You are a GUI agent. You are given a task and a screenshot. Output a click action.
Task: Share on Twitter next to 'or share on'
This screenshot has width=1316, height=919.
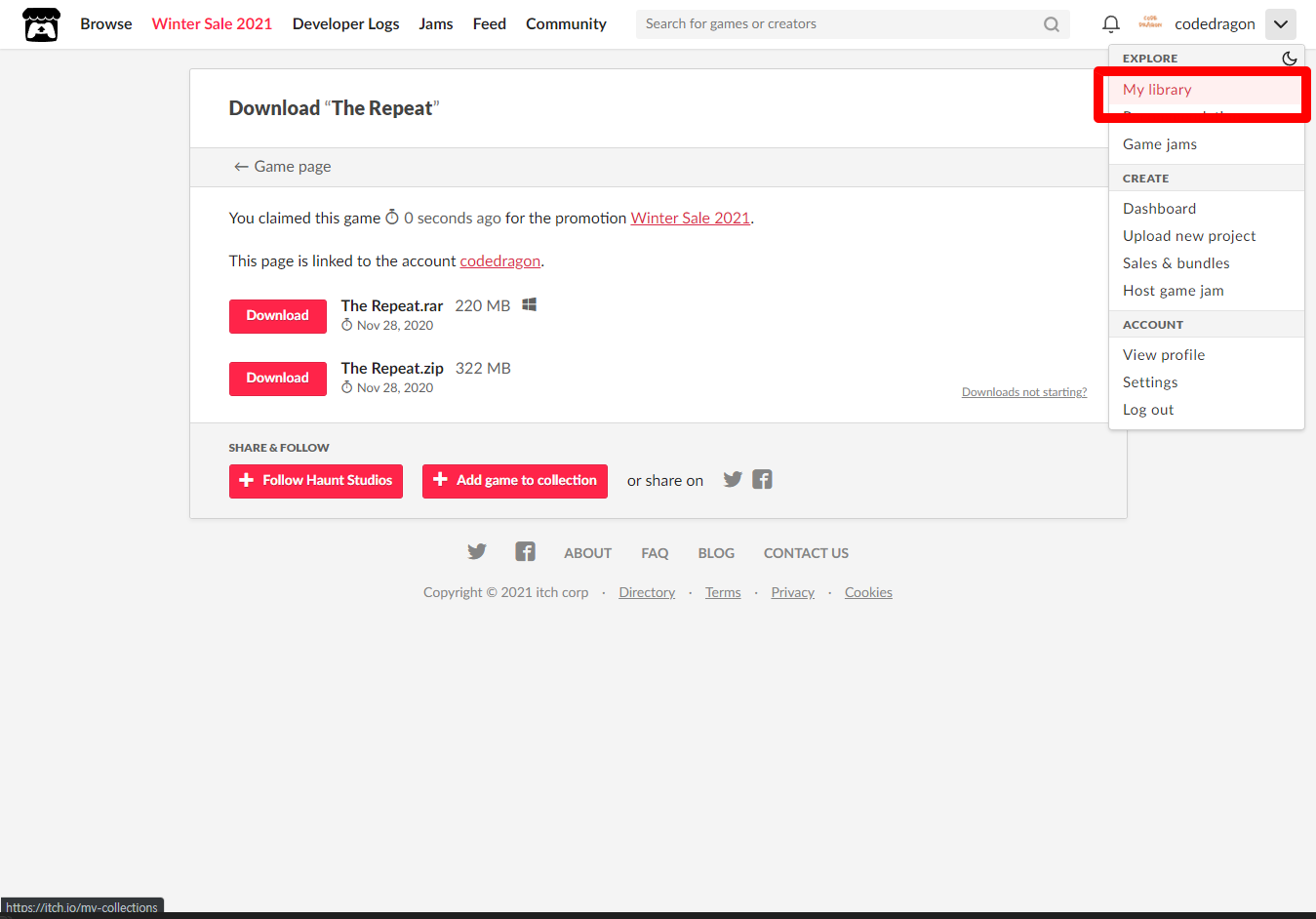(x=733, y=479)
